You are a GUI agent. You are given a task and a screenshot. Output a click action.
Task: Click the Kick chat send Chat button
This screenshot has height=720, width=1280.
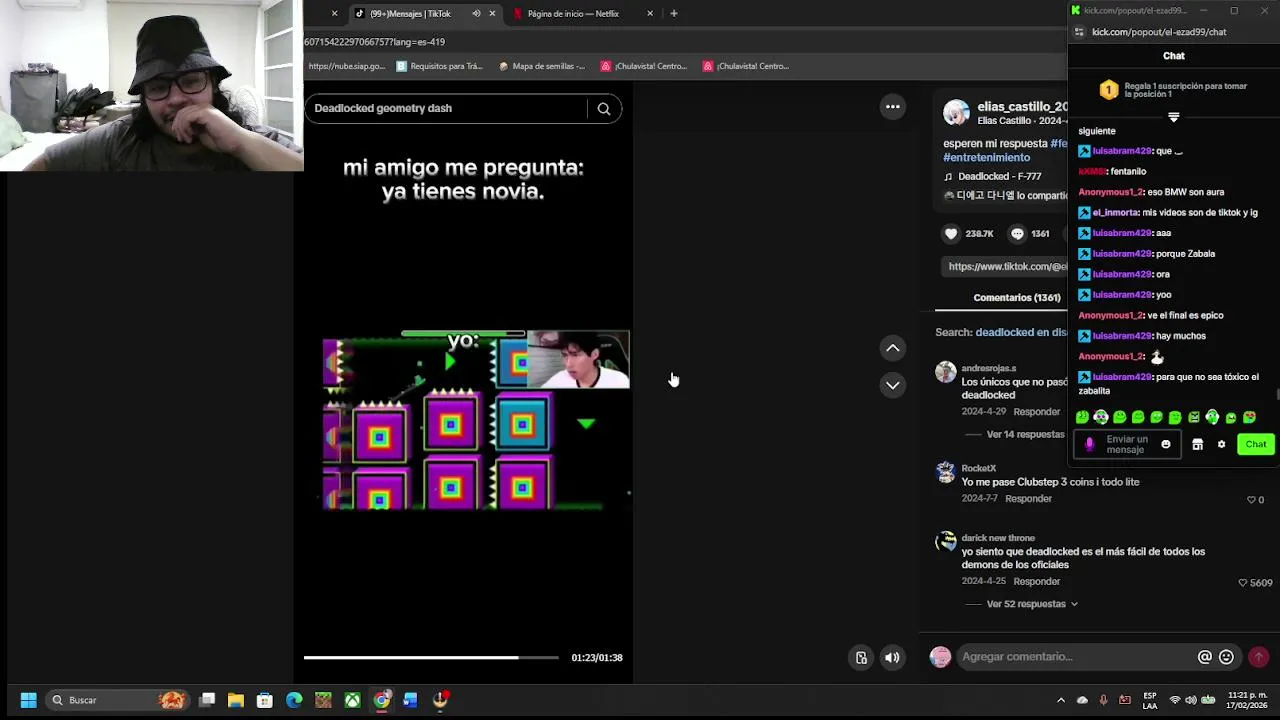coord(1256,445)
